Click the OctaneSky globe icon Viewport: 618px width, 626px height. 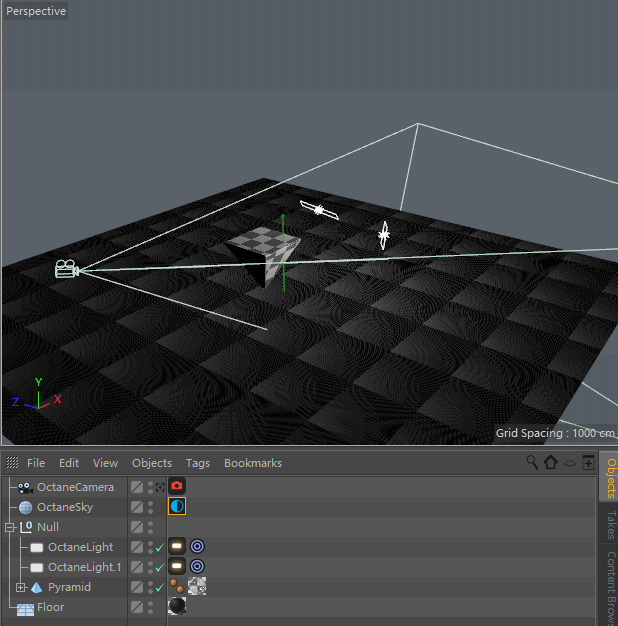(x=26, y=507)
